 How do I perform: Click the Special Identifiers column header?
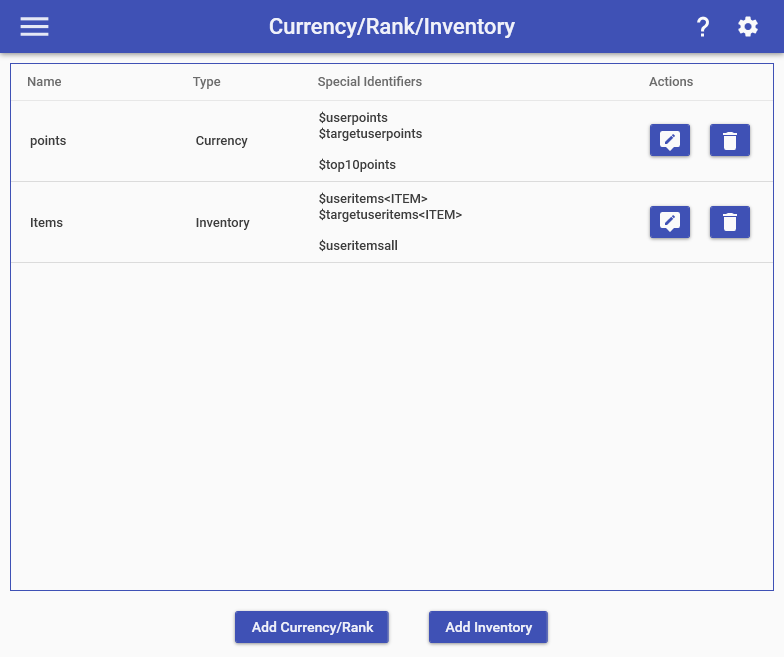tap(370, 82)
